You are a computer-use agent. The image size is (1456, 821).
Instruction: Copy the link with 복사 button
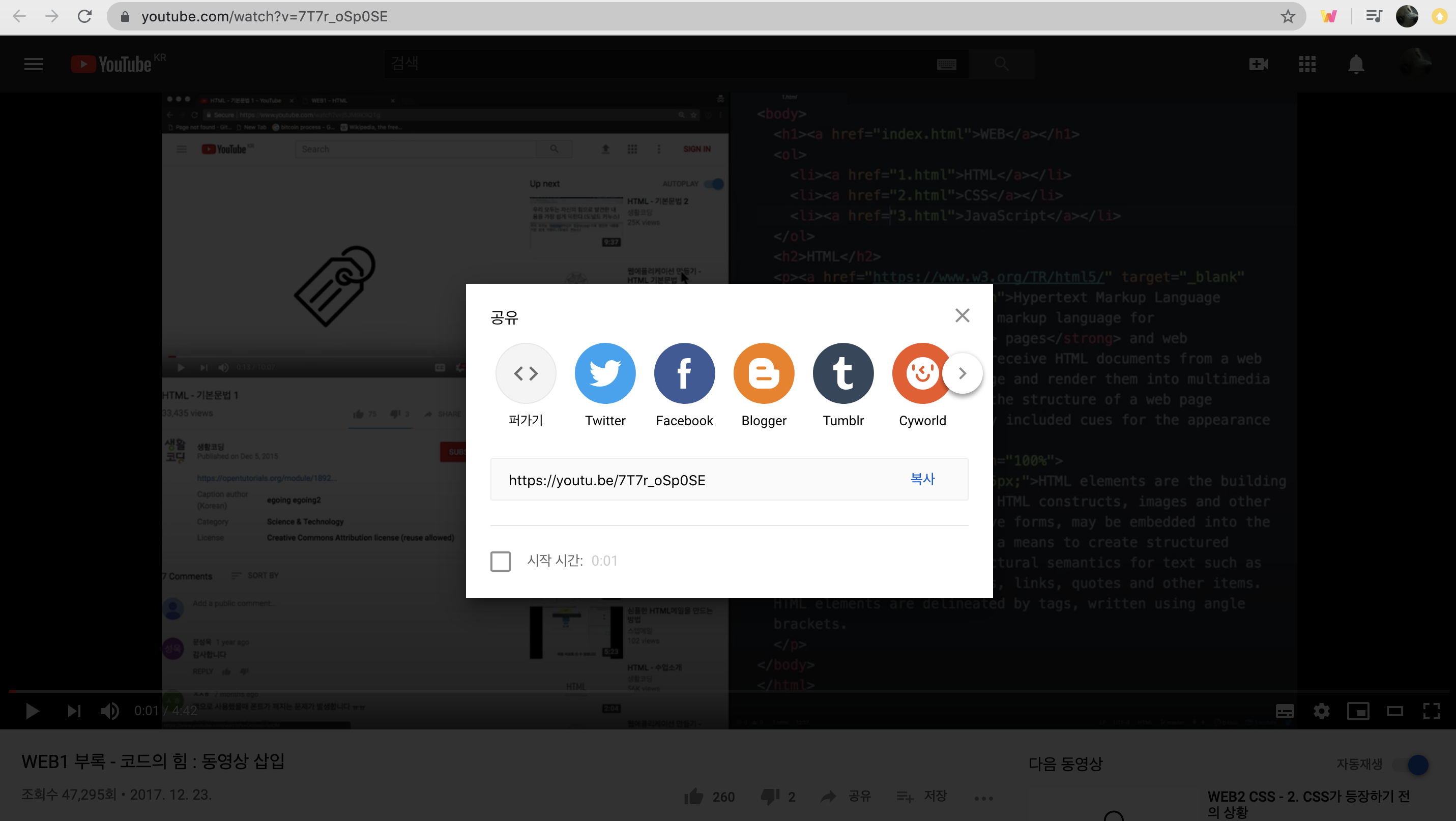tap(922, 479)
